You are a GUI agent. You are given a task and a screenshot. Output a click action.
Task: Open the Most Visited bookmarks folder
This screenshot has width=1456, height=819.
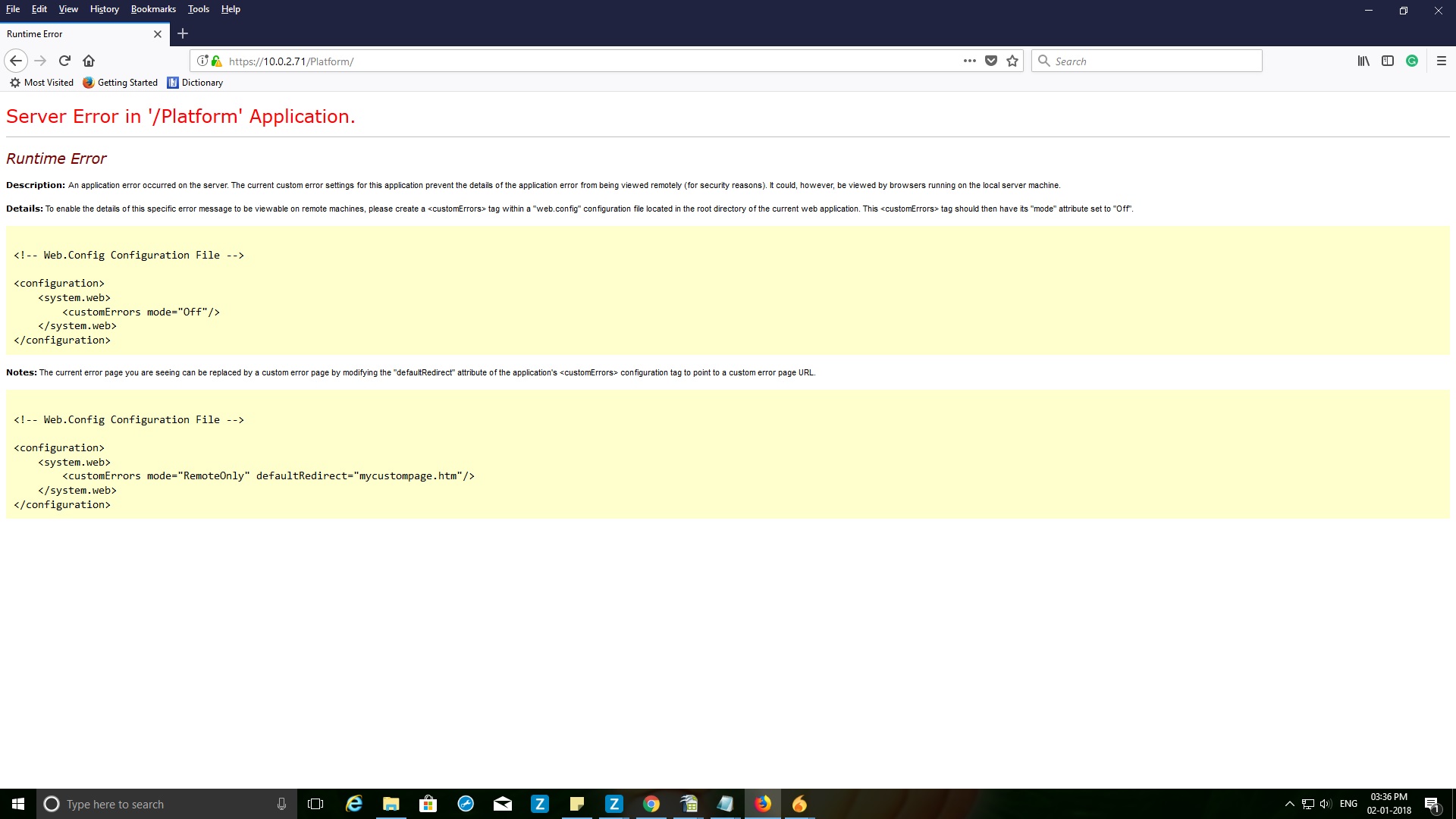click(42, 83)
